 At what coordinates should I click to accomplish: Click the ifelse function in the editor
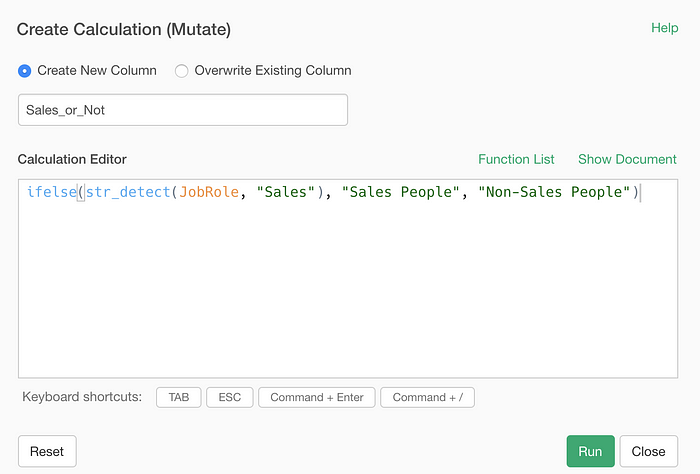coord(51,192)
